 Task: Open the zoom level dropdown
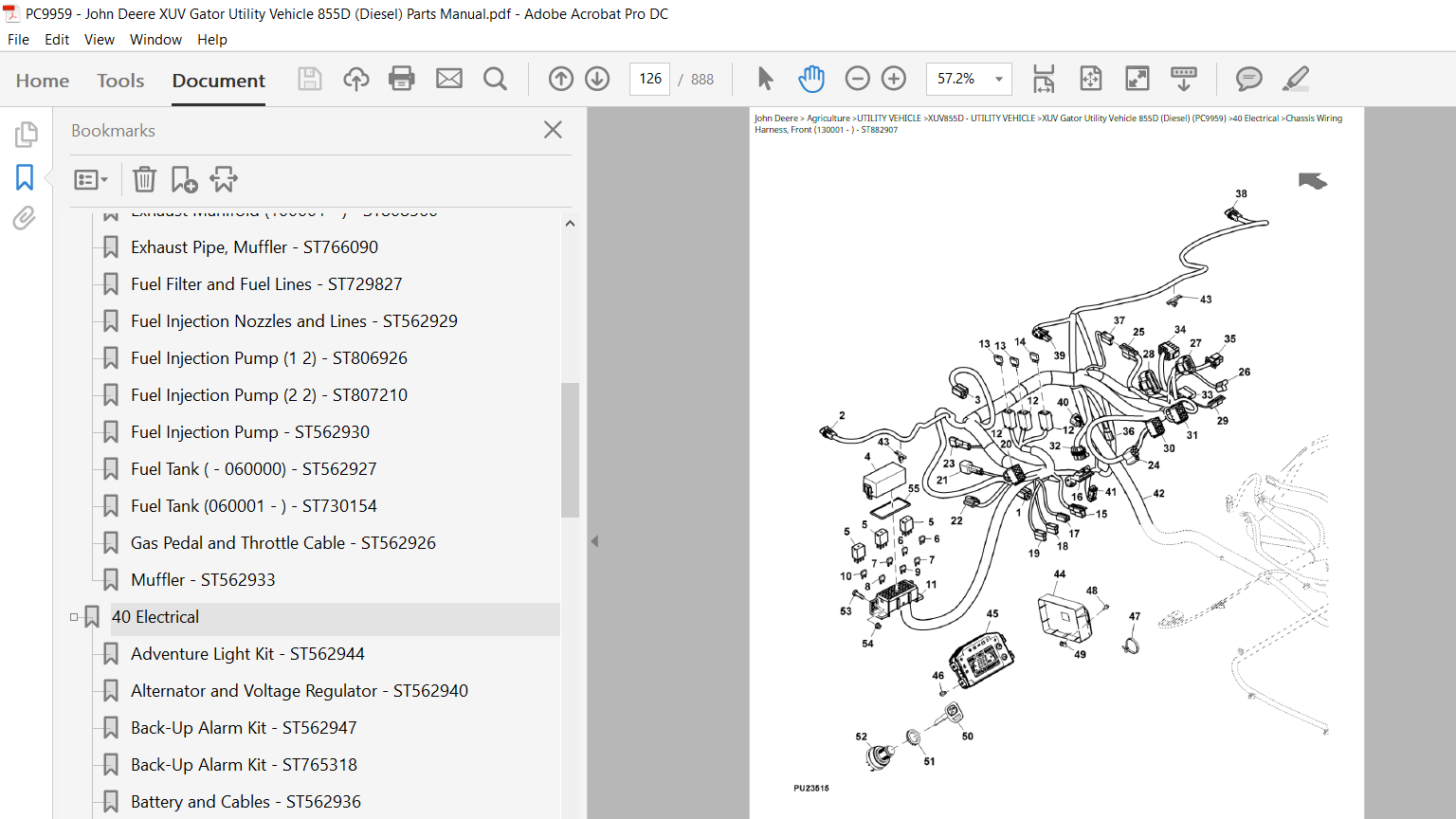(998, 80)
